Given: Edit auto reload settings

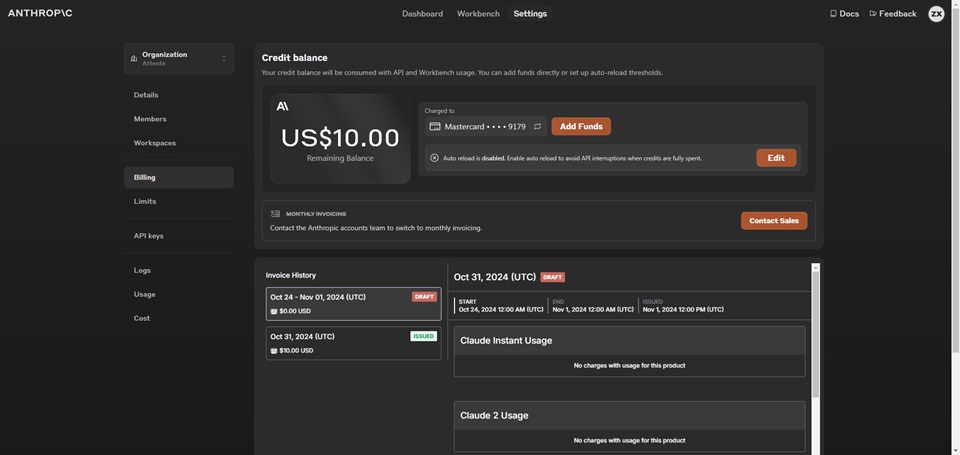Looking at the screenshot, I should click(776, 158).
